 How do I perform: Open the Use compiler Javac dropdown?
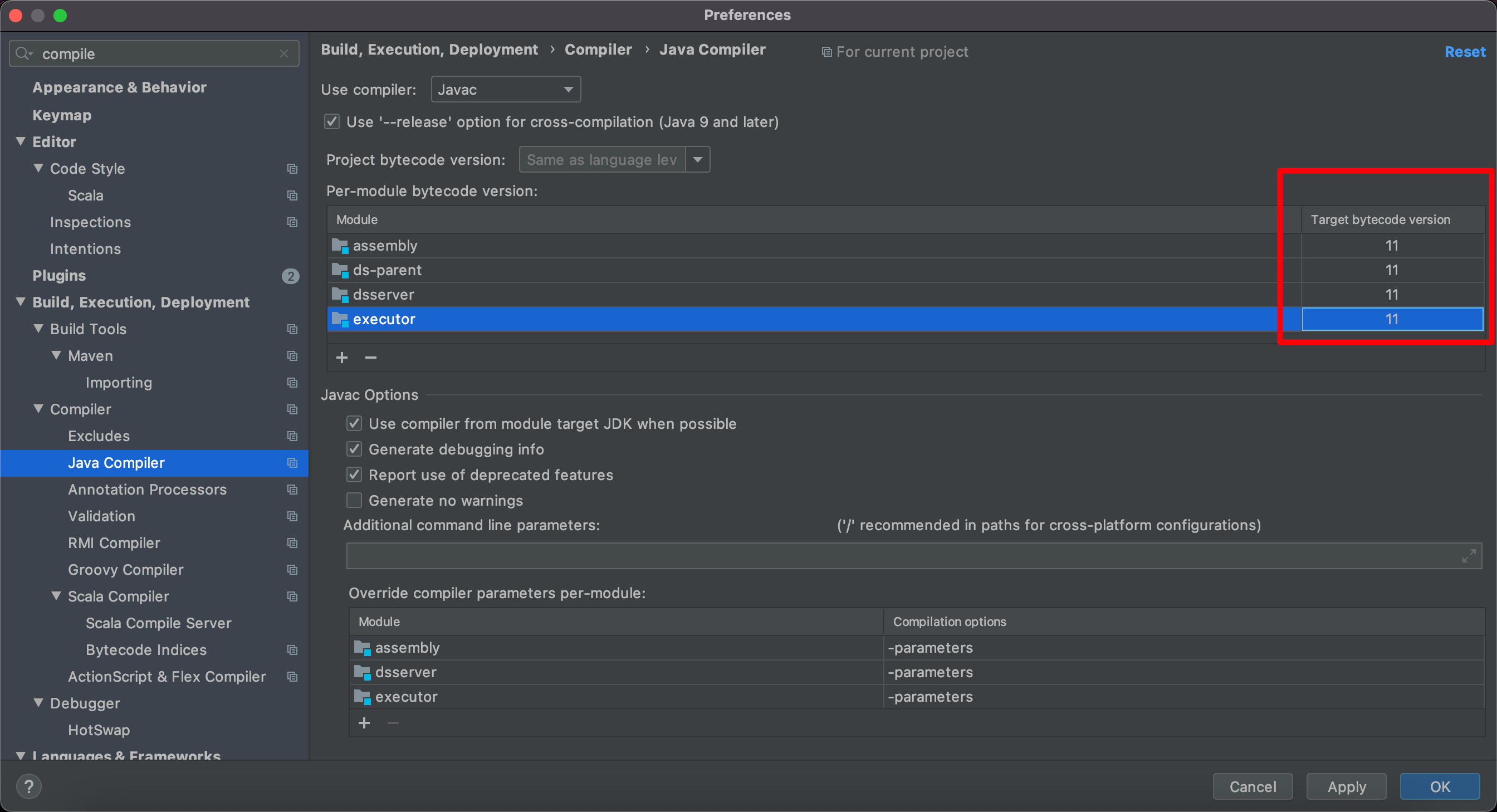[506, 90]
